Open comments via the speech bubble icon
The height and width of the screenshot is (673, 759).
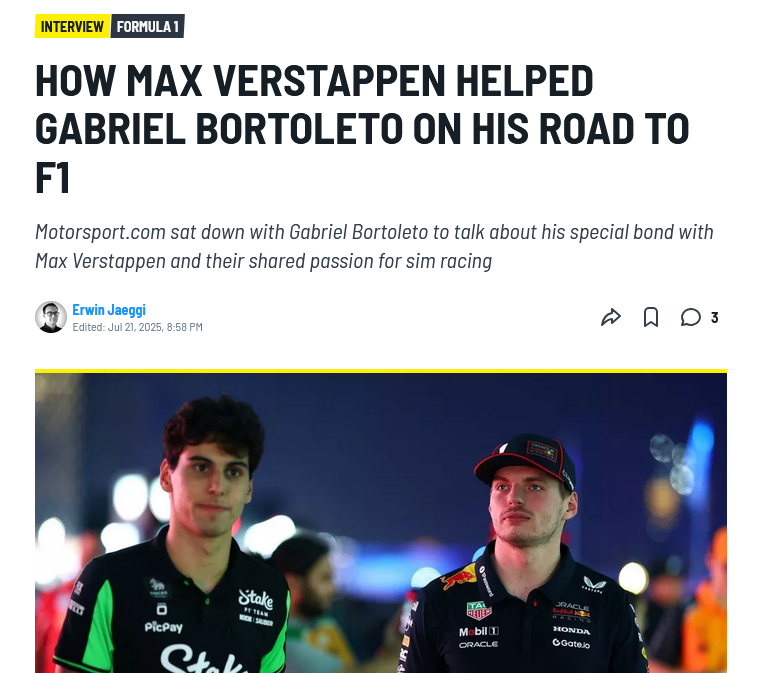(690, 318)
